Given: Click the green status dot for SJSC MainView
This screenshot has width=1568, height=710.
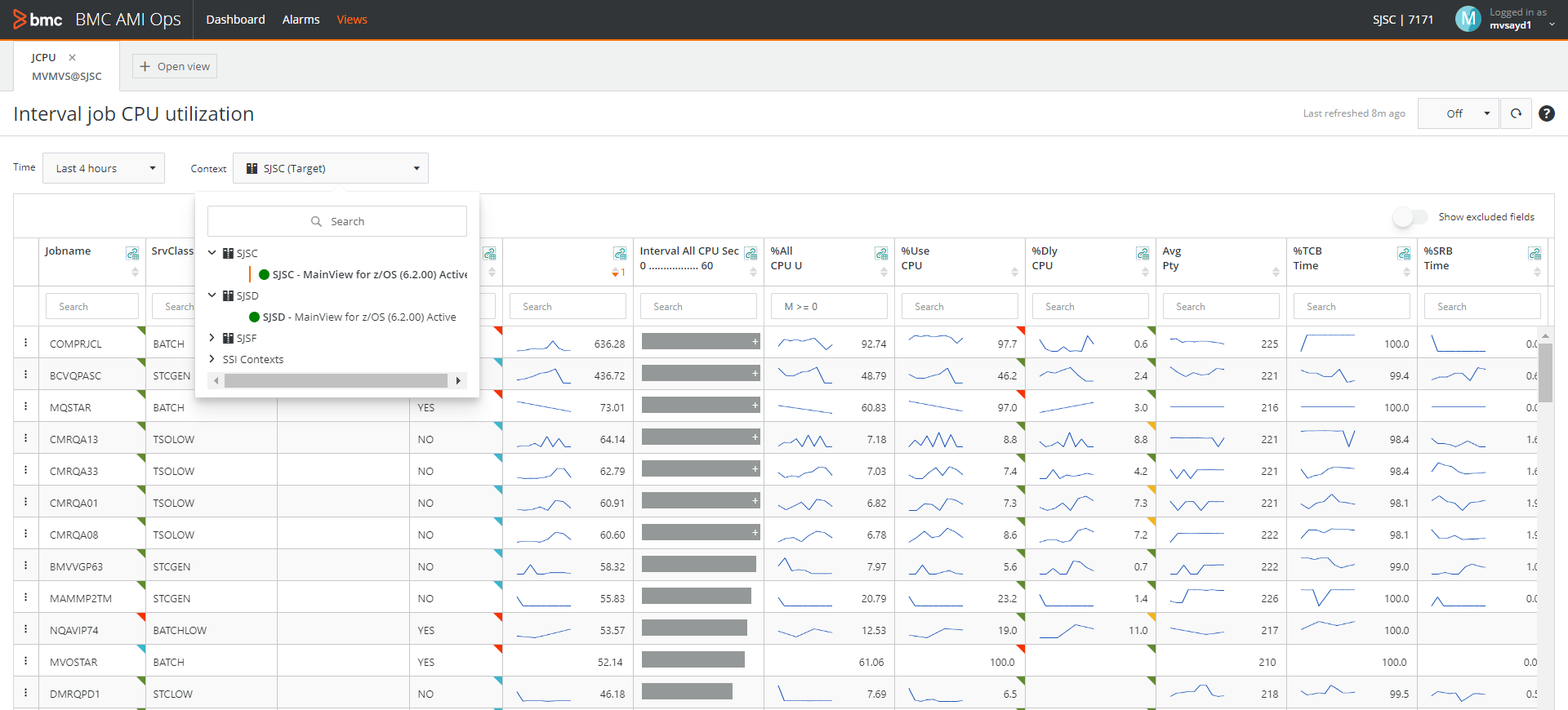Looking at the screenshot, I should (265, 275).
